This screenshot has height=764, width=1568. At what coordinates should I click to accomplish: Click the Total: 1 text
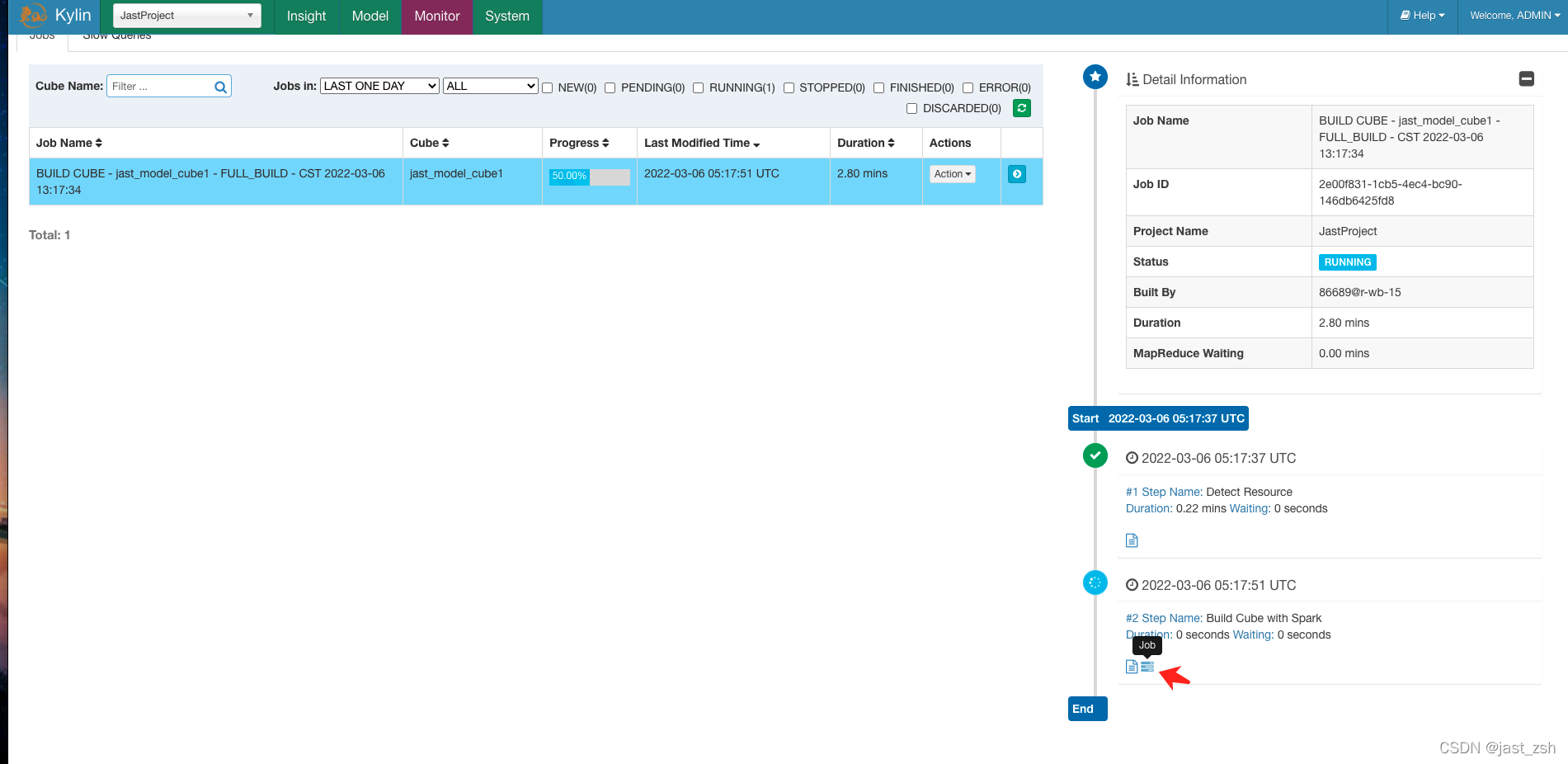[x=49, y=235]
